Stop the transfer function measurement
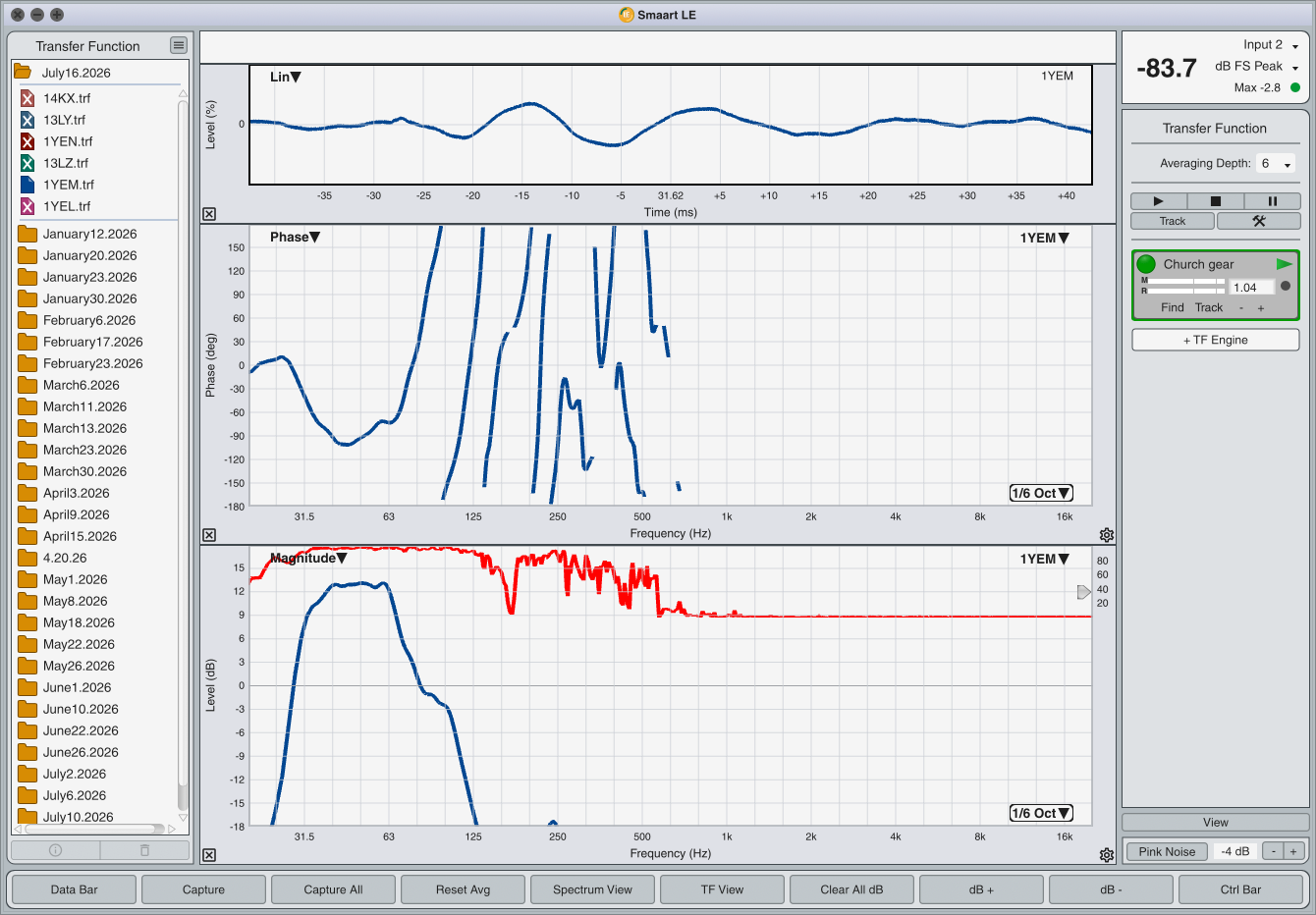The width and height of the screenshot is (1316, 915). 1216,201
